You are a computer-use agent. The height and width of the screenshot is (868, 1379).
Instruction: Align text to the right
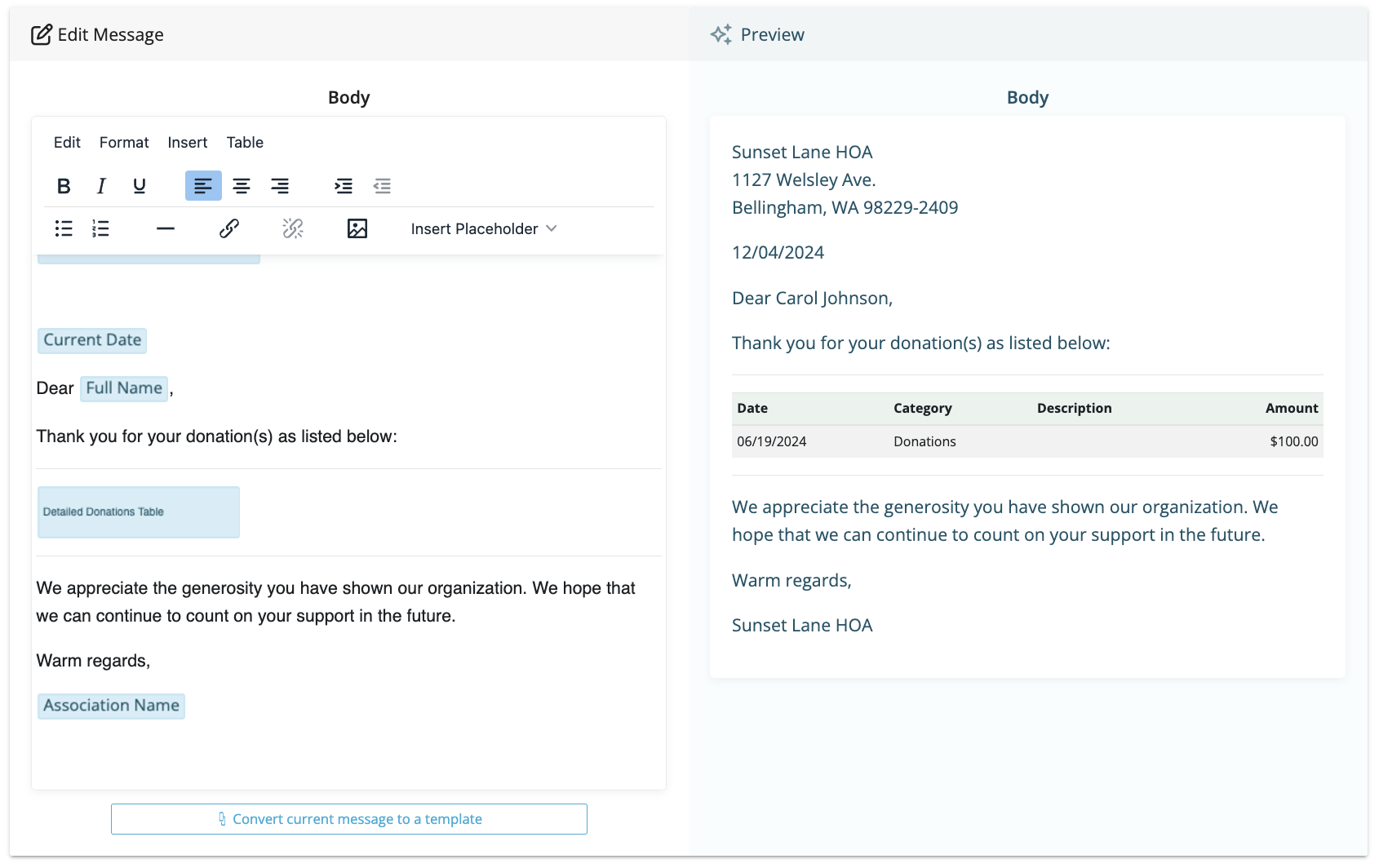(x=280, y=186)
